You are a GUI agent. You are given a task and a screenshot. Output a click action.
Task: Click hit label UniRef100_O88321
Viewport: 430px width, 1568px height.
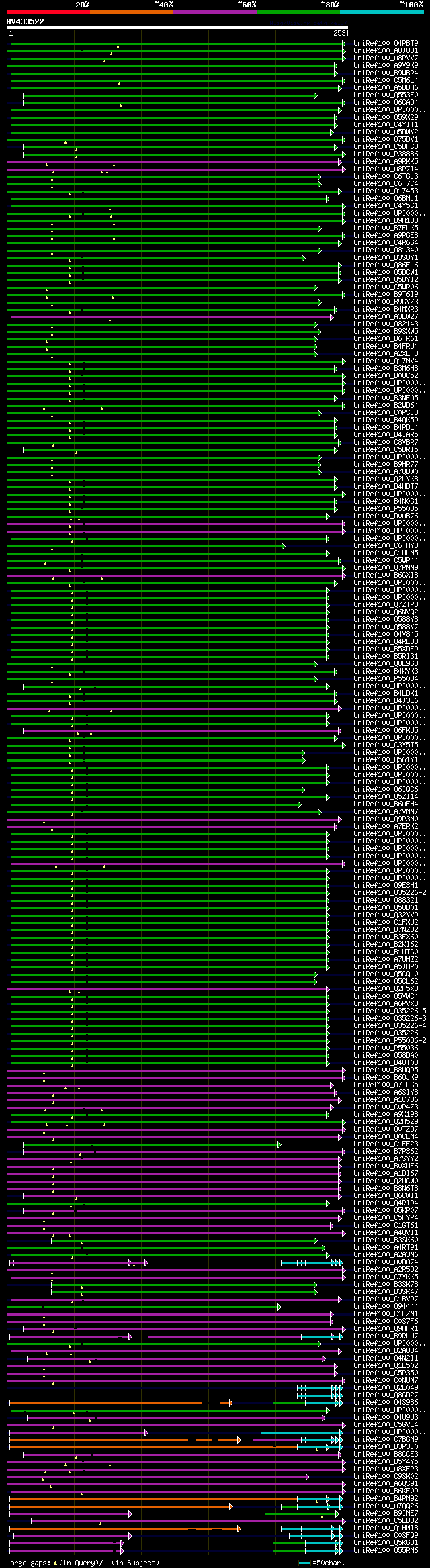pos(386,900)
